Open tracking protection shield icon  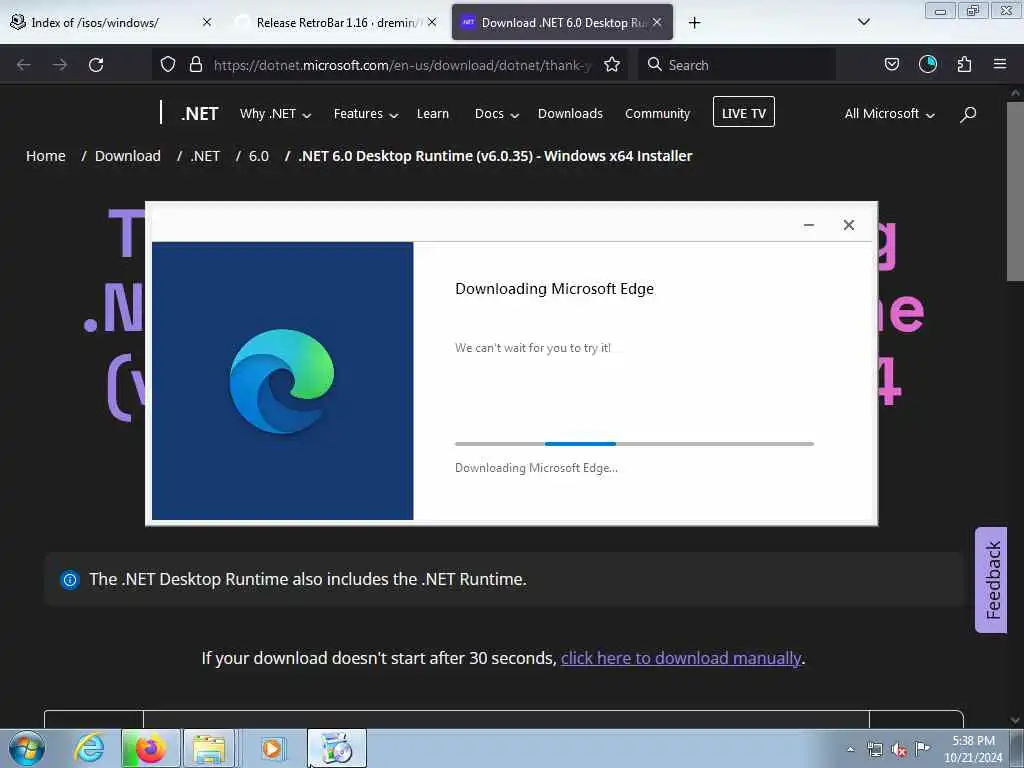pos(168,65)
